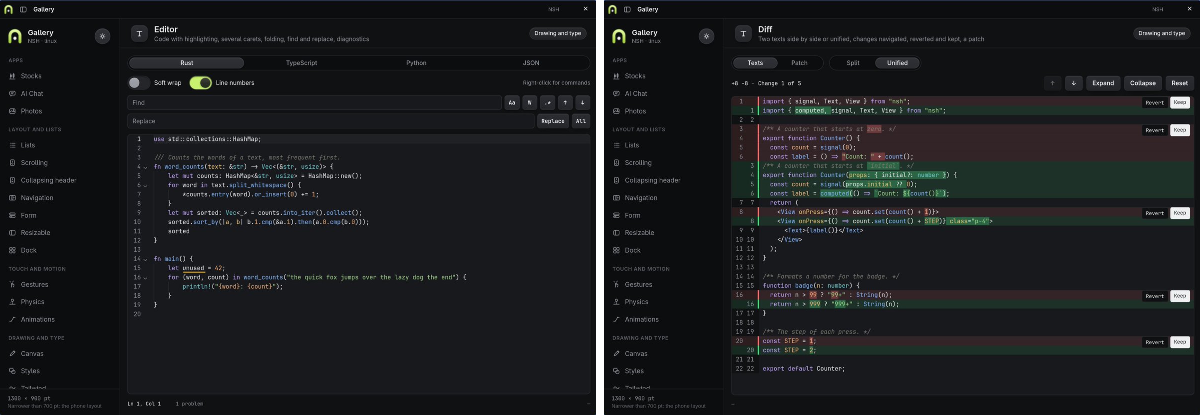
Task: Click Drawing and type button in Diff window
Action: (1163, 33)
